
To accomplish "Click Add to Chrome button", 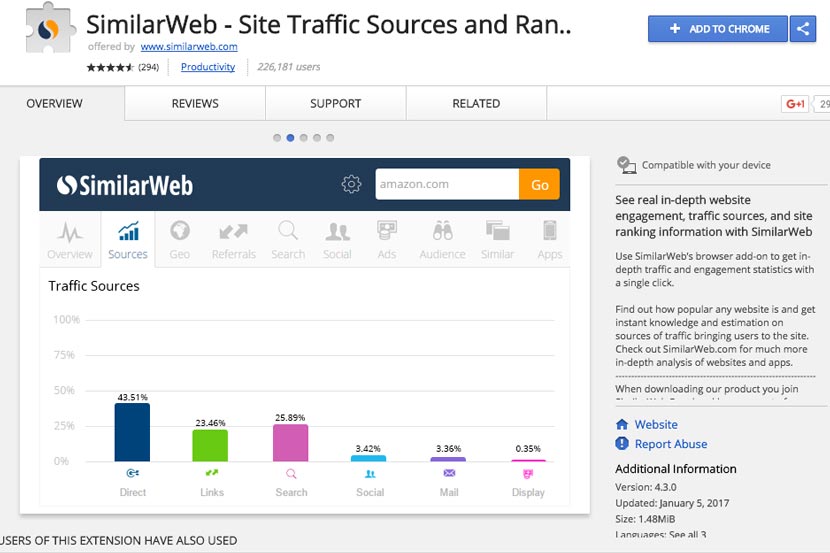I will tap(718, 29).
